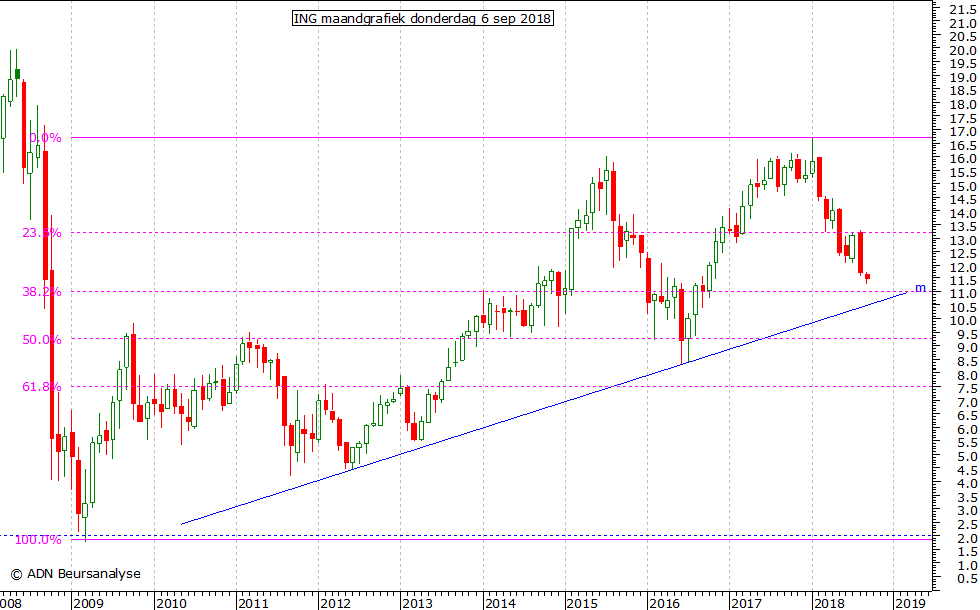Click the '© ADN Beursanalyse' copyright text
This screenshot has height=610, width=980.
(76, 574)
